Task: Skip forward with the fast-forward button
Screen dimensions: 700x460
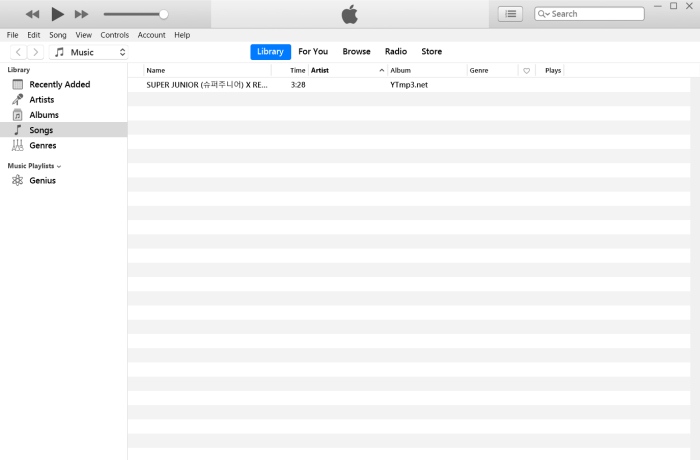Action: pyautogui.click(x=81, y=14)
